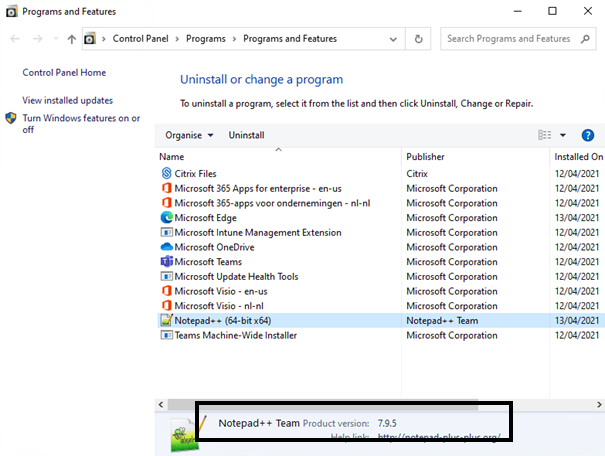Open help with the blue question mark
605x456 pixels.
click(x=588, y=135)
